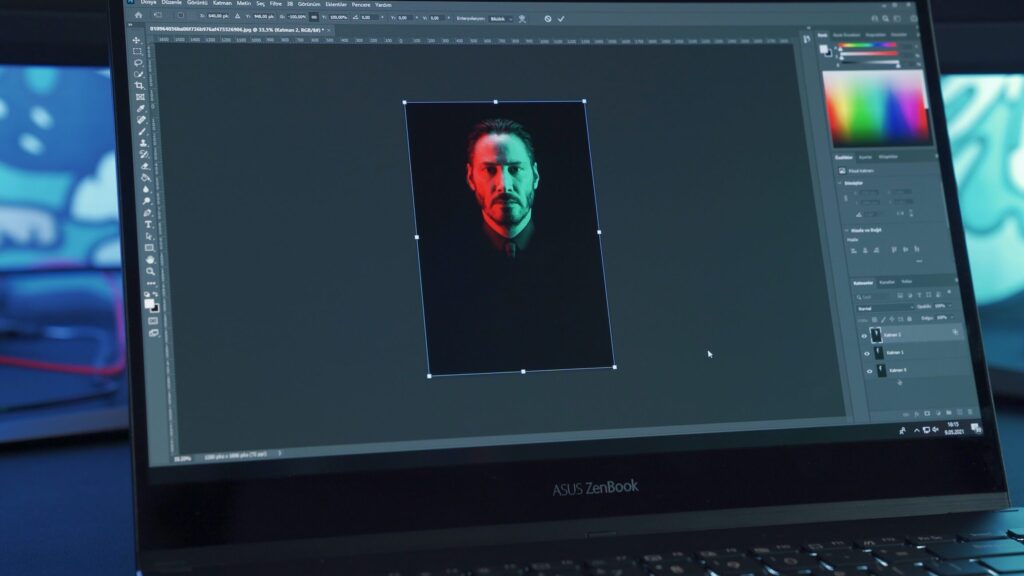The width and height of the screenshot is (1024, 576).
Task: Click the Katman 1 layer thumbnail
Action: [x=878, y=353]
